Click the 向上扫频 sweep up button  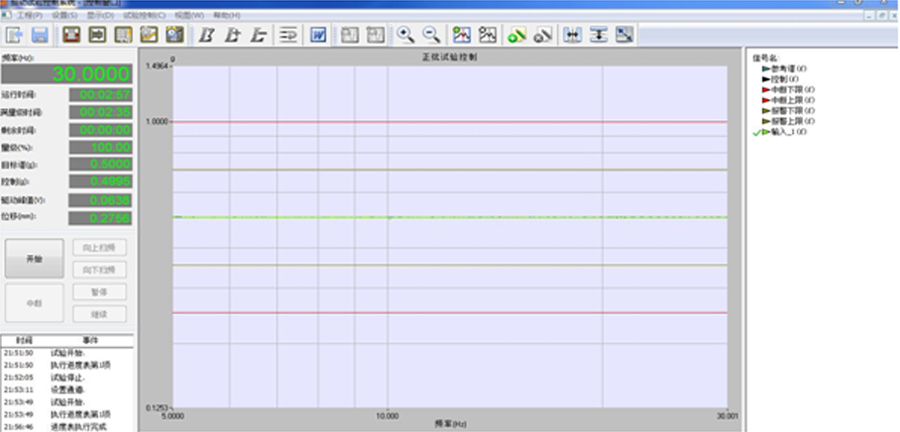[x=101, y=248]
